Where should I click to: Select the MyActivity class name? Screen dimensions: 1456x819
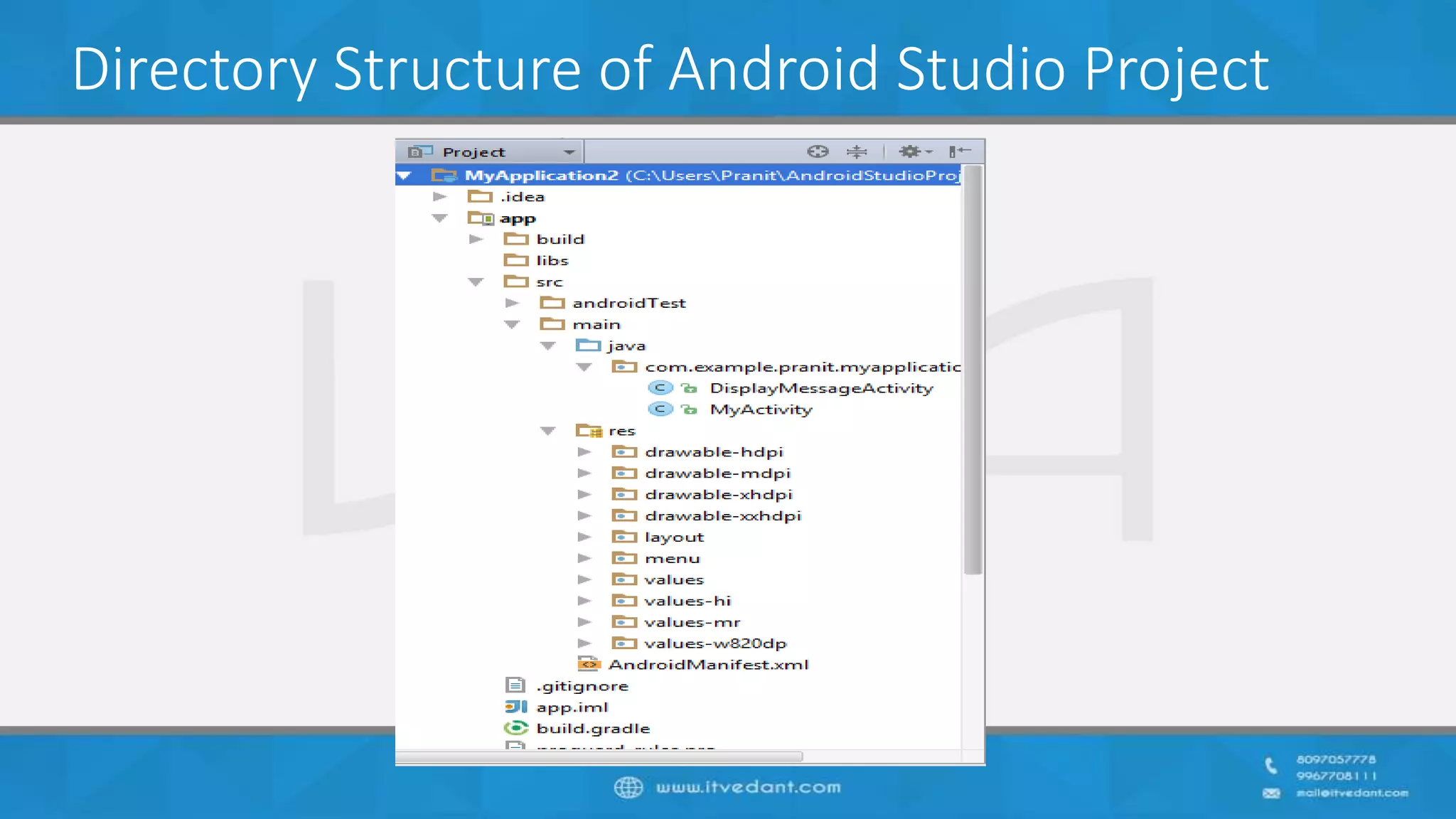pos(761,409)
